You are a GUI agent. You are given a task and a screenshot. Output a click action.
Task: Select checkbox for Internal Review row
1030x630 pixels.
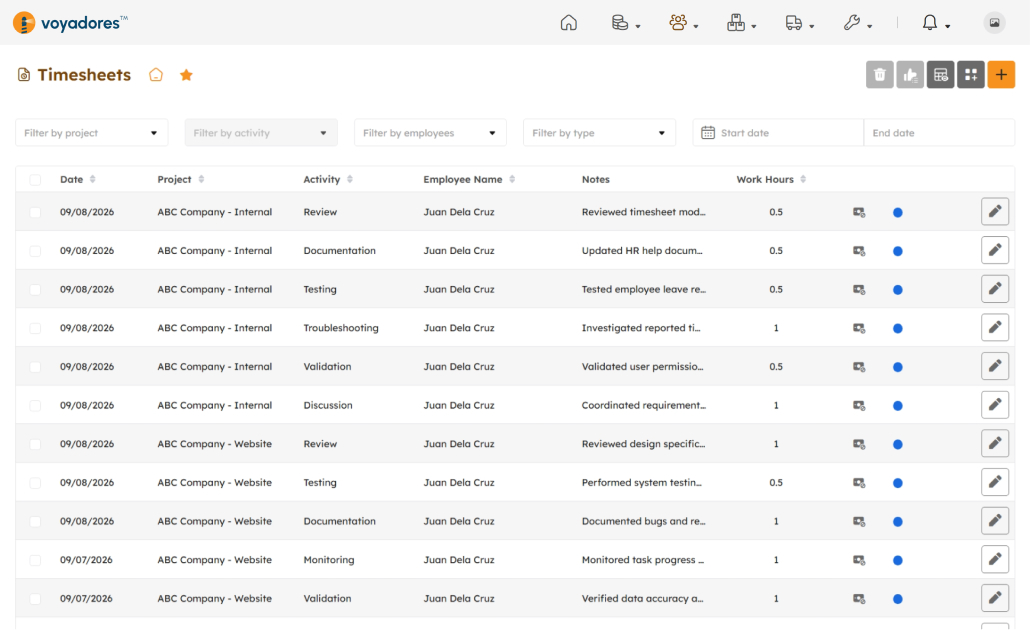(x=35, y=212)
